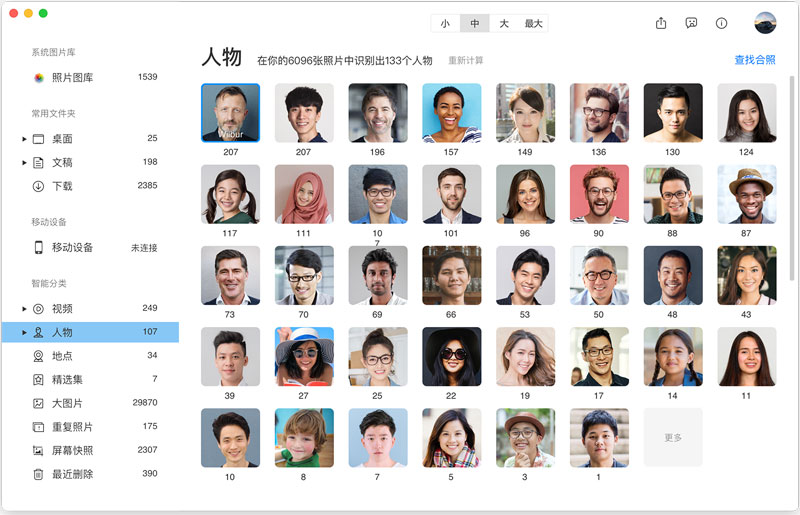Click the 视频 video icon
Image resolution: width=800 pixels, height=515 pixels.
tap(38, 309)
